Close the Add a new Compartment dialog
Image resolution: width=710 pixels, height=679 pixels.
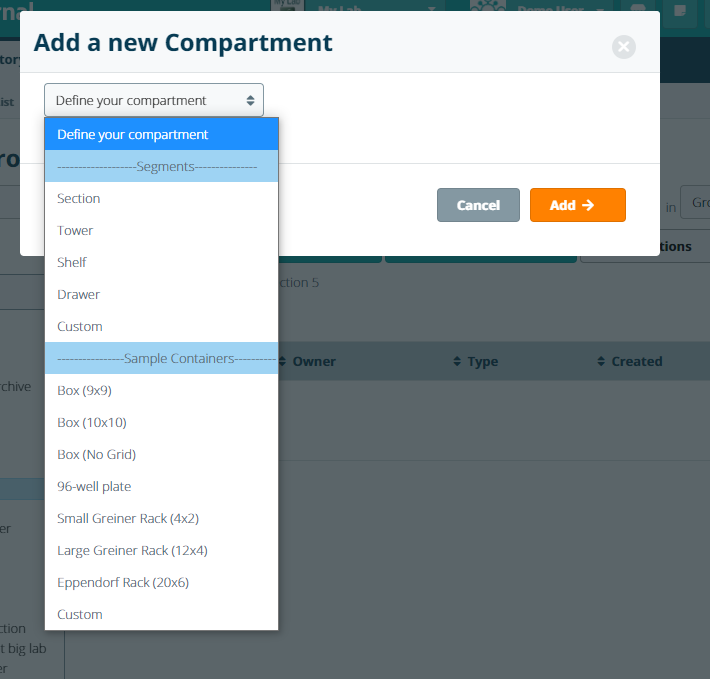click(x=623, y=47)
